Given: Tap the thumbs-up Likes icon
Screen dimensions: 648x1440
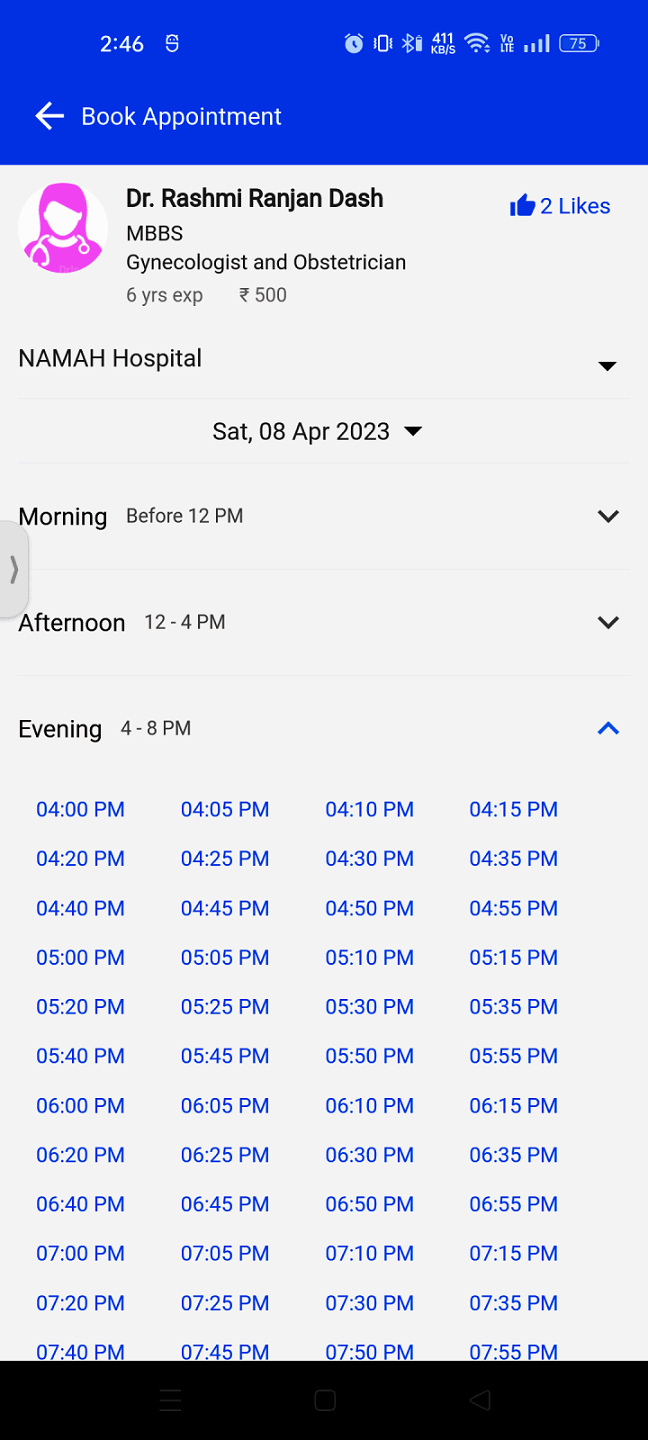Looking at the screenshot, I should click(x=522, y=206).
